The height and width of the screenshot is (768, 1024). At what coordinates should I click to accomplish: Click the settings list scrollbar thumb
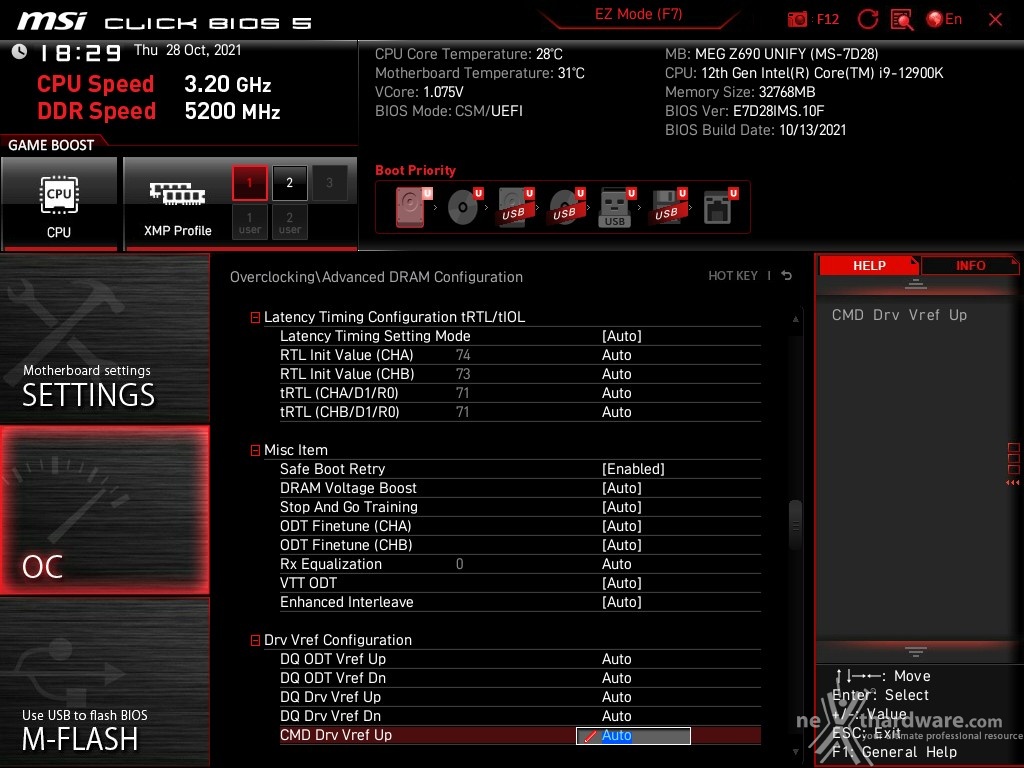795,524
